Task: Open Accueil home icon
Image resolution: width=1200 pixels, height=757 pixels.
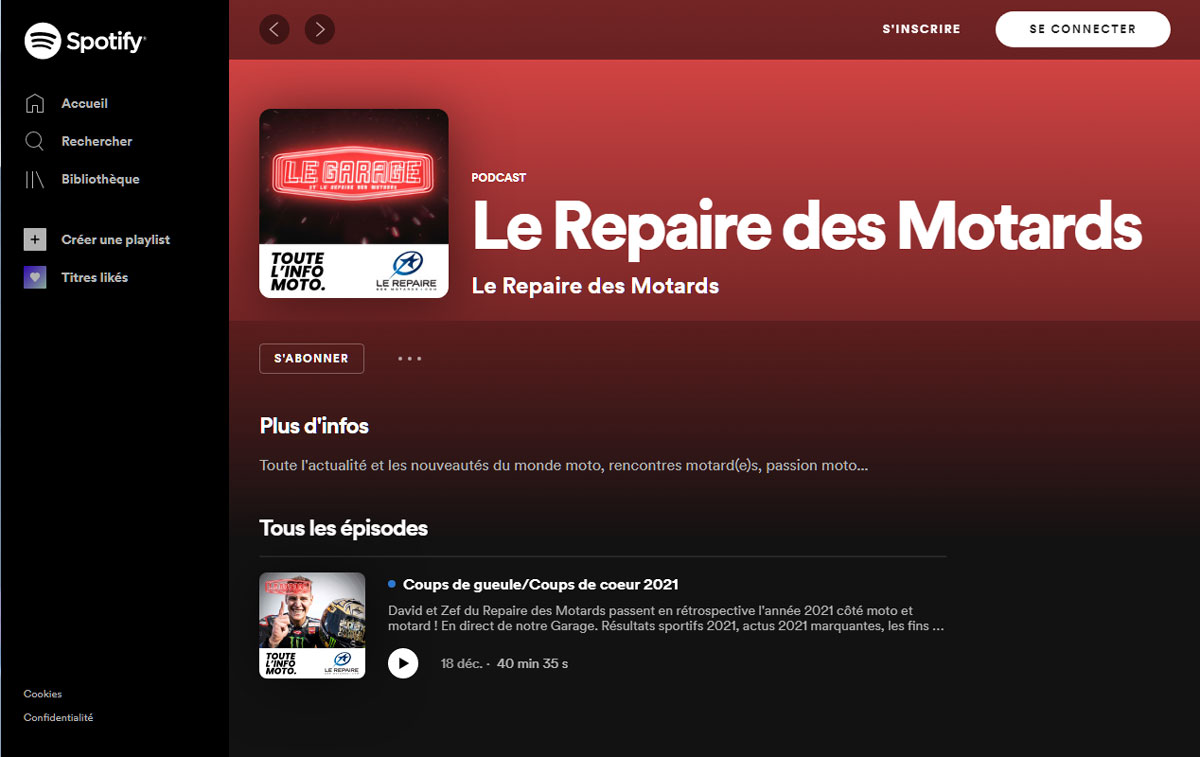Action: coord(35,103)
